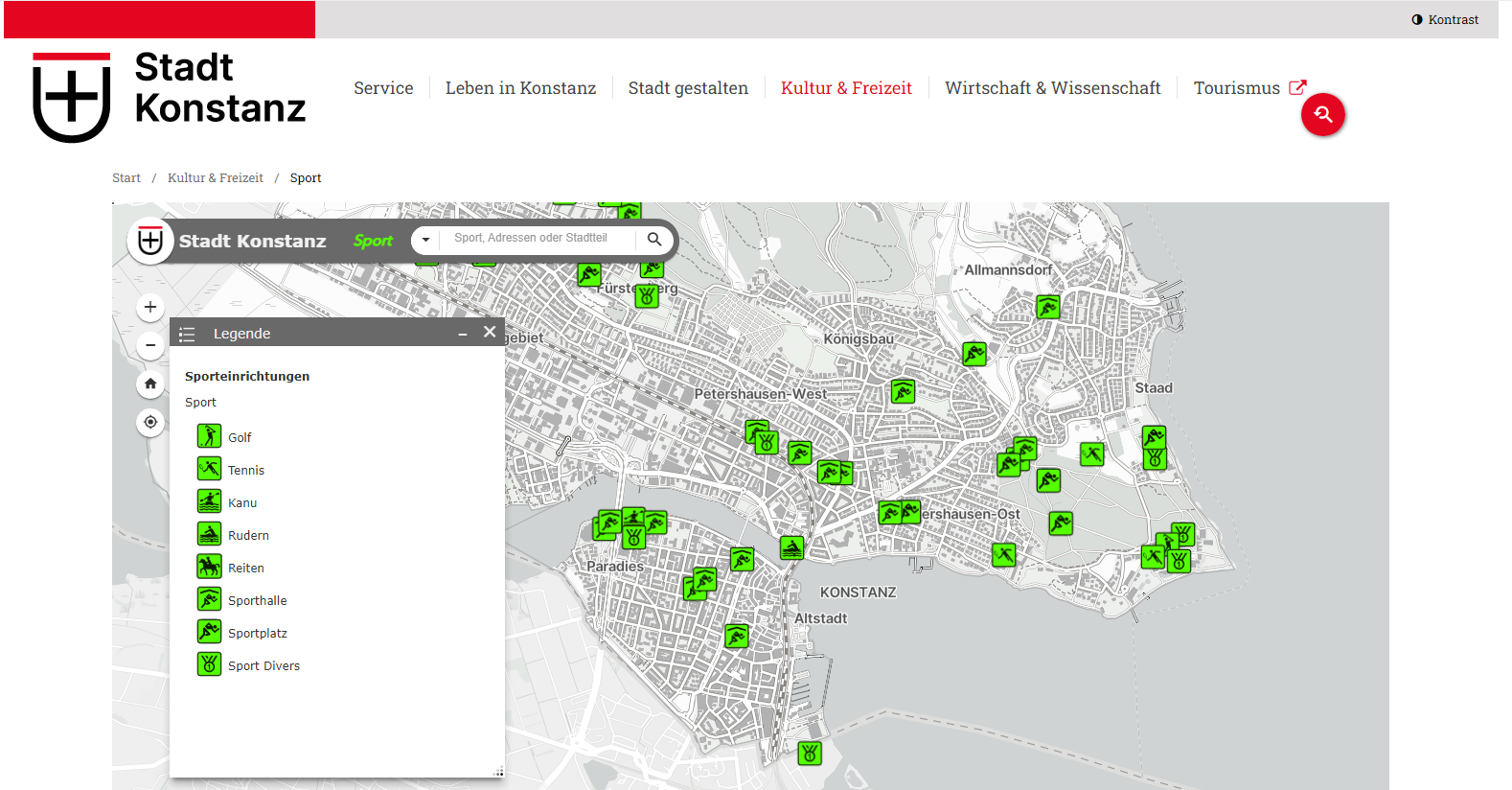The image size is (1512, 790).
Task: Close the Legende panel
Action: pos(490,332)
